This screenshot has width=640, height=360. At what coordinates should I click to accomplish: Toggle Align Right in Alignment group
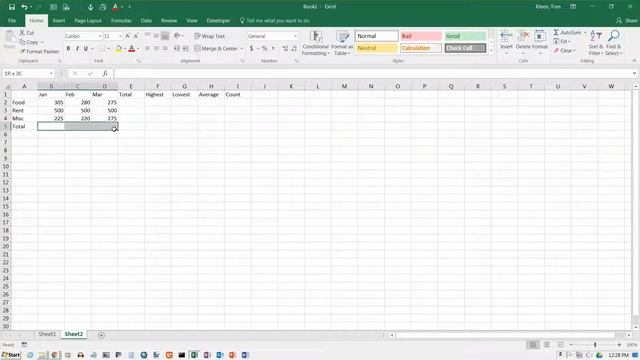(165, 49)
